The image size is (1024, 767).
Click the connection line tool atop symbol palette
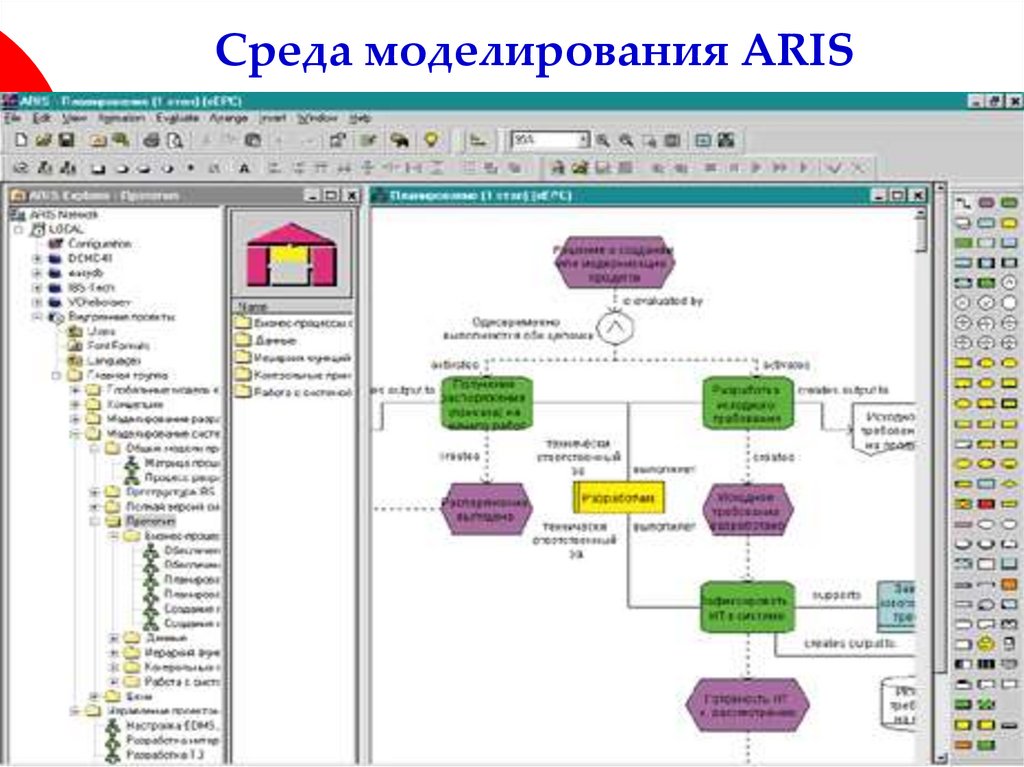point(963,203)
